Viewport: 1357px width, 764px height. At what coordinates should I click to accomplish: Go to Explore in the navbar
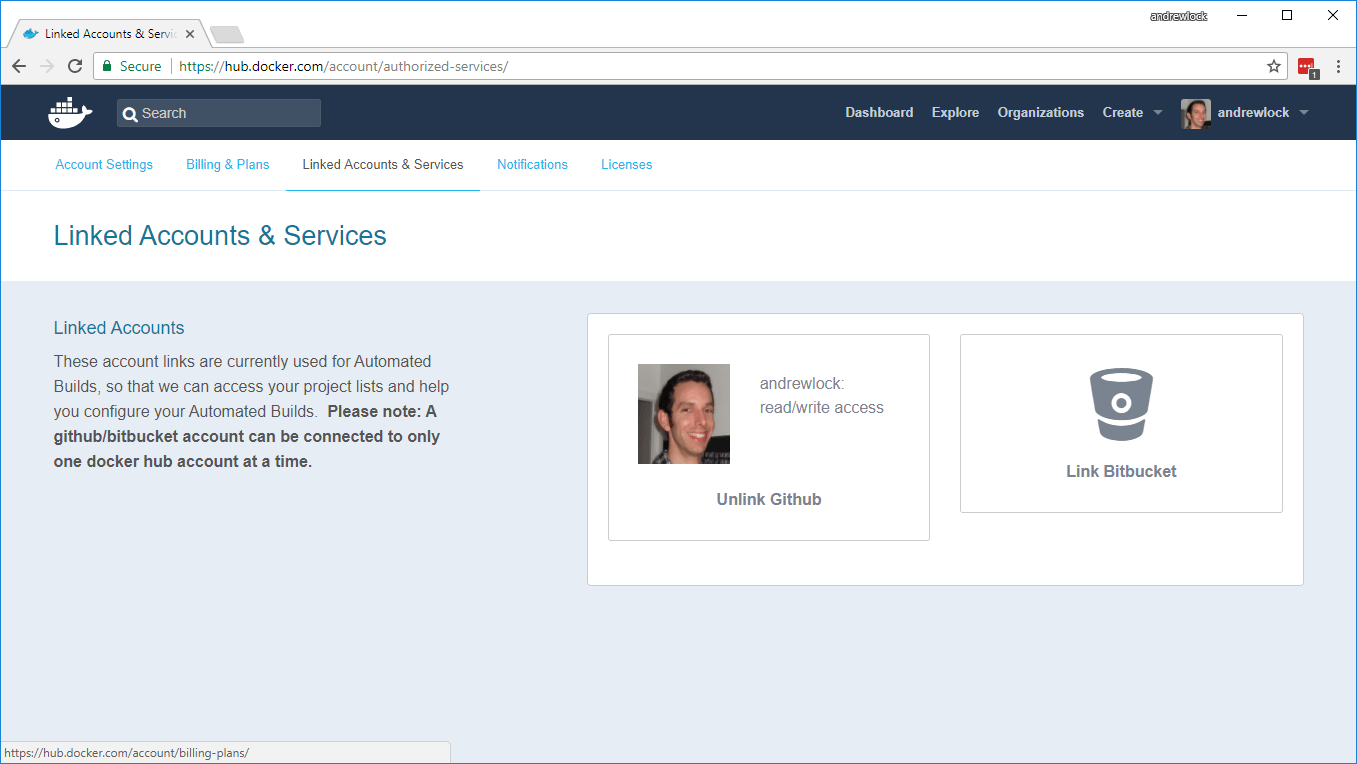[955, 113]
